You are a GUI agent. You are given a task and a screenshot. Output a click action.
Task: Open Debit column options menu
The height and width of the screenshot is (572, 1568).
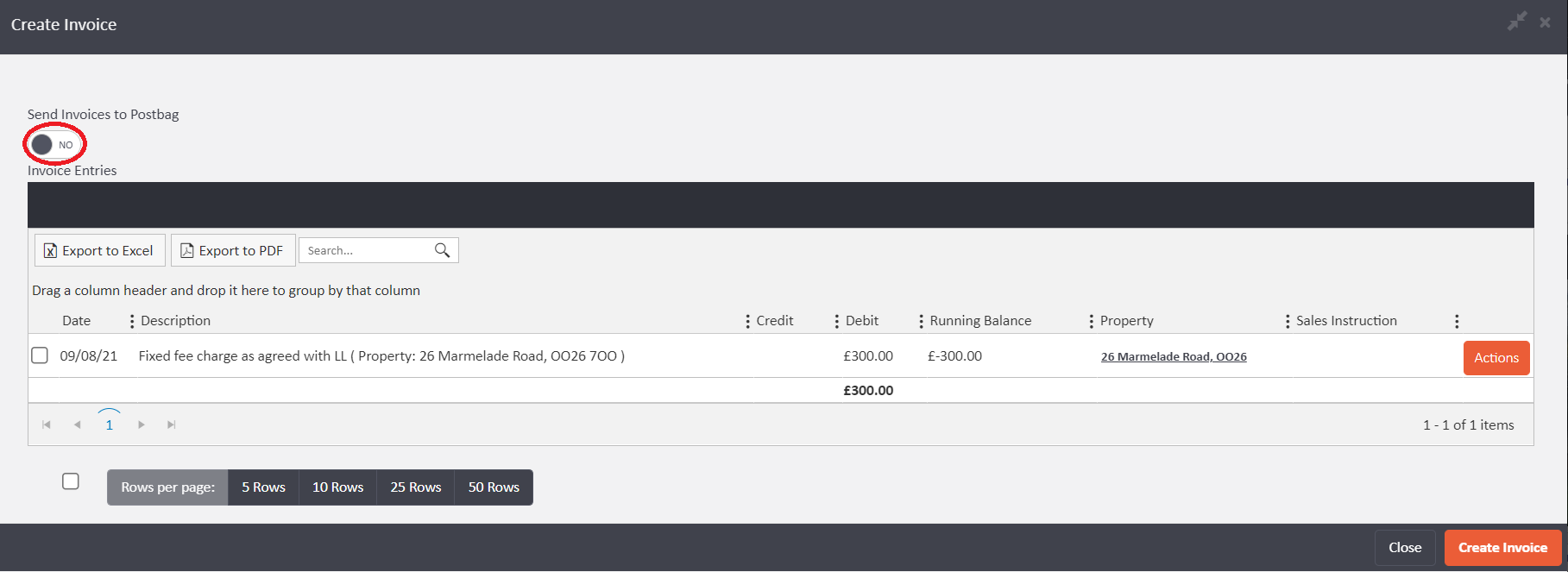[921, 321]
